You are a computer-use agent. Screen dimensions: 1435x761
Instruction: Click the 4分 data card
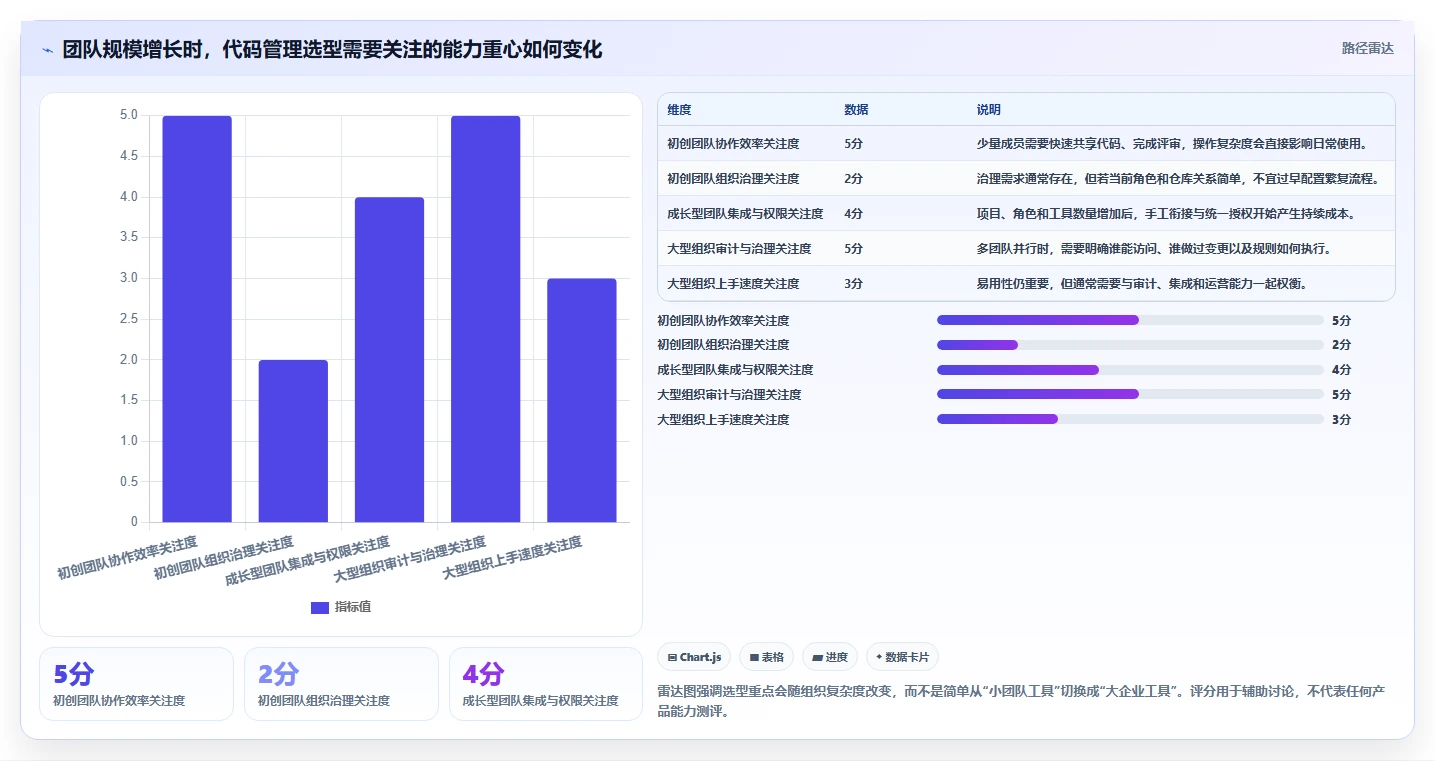[546, 684]
